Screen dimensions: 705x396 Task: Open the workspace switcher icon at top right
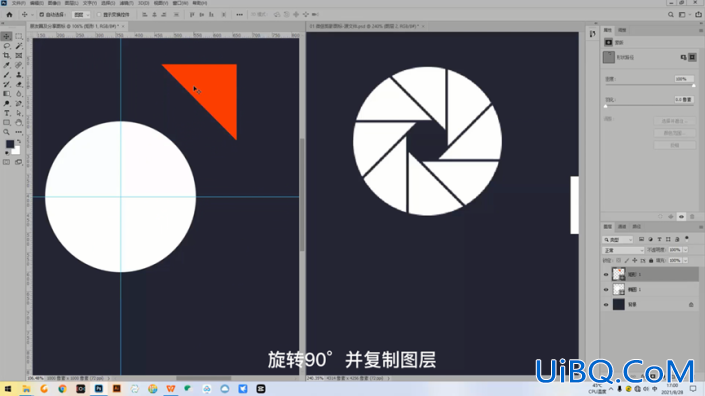[x=682, y=15]
